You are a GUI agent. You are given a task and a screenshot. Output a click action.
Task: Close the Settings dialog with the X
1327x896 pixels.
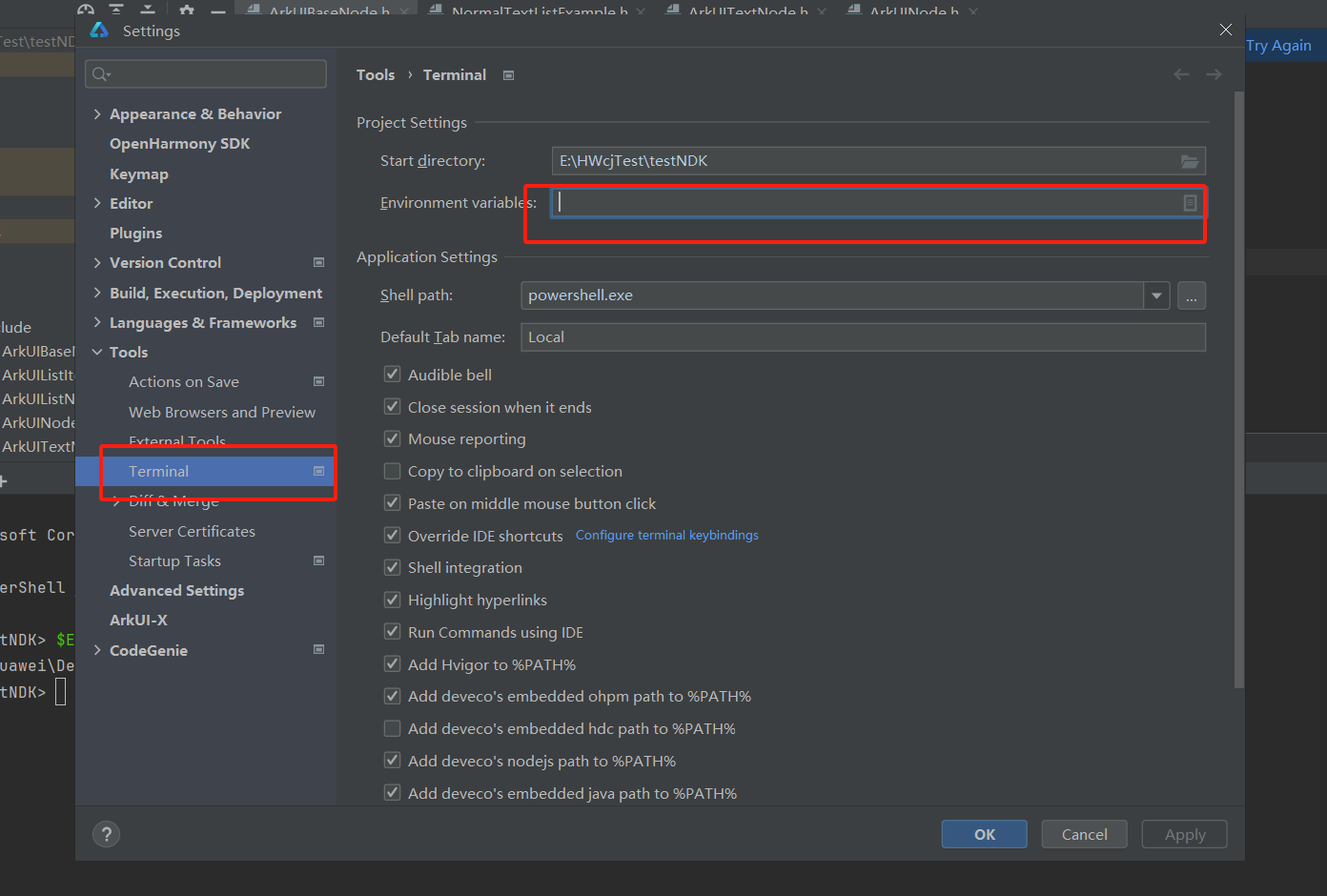pyautogui.click(x=1226, y=31)
